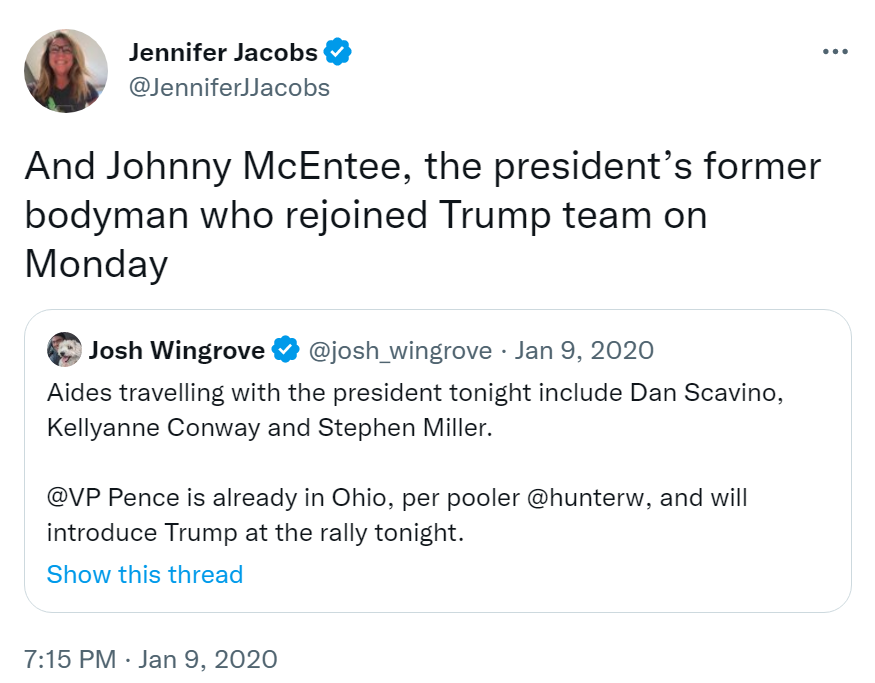
Task: Open the @josh_wingrove handle
Action: [400, 350]
